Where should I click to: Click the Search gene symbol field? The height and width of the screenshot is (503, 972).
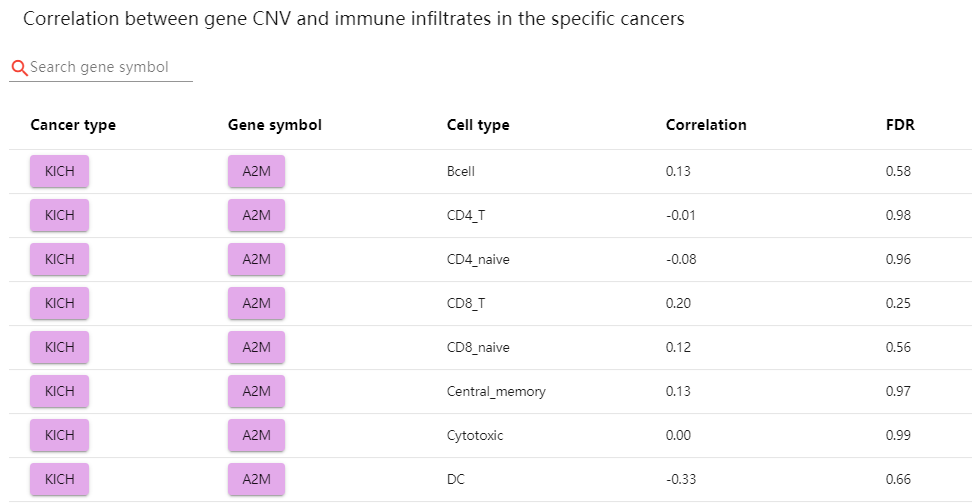[110, 67]
